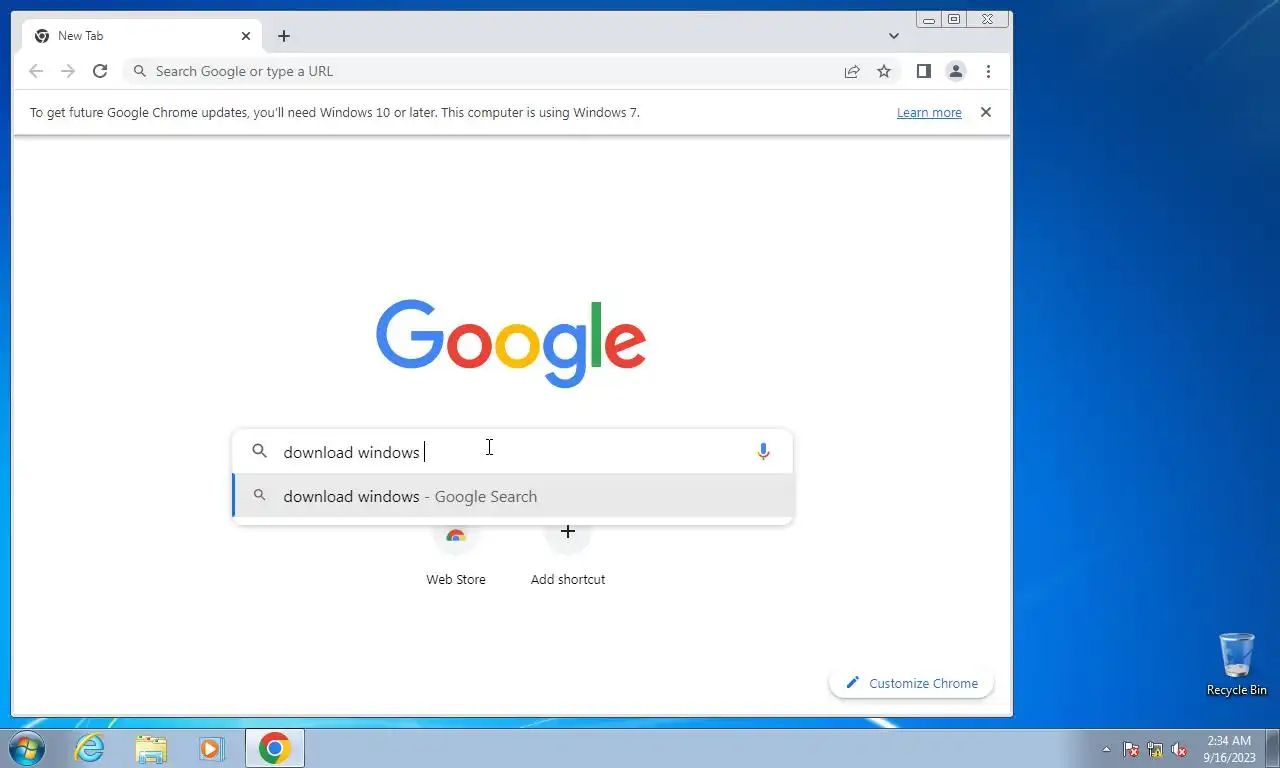The image size is (1280, 768).
Task: Share this page icon in address bar
Action: [852, 71]
